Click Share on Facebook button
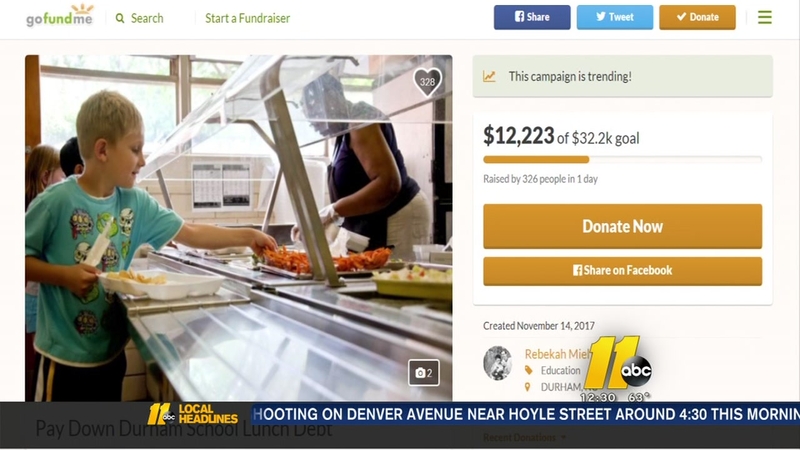 [x=622, y=270]
